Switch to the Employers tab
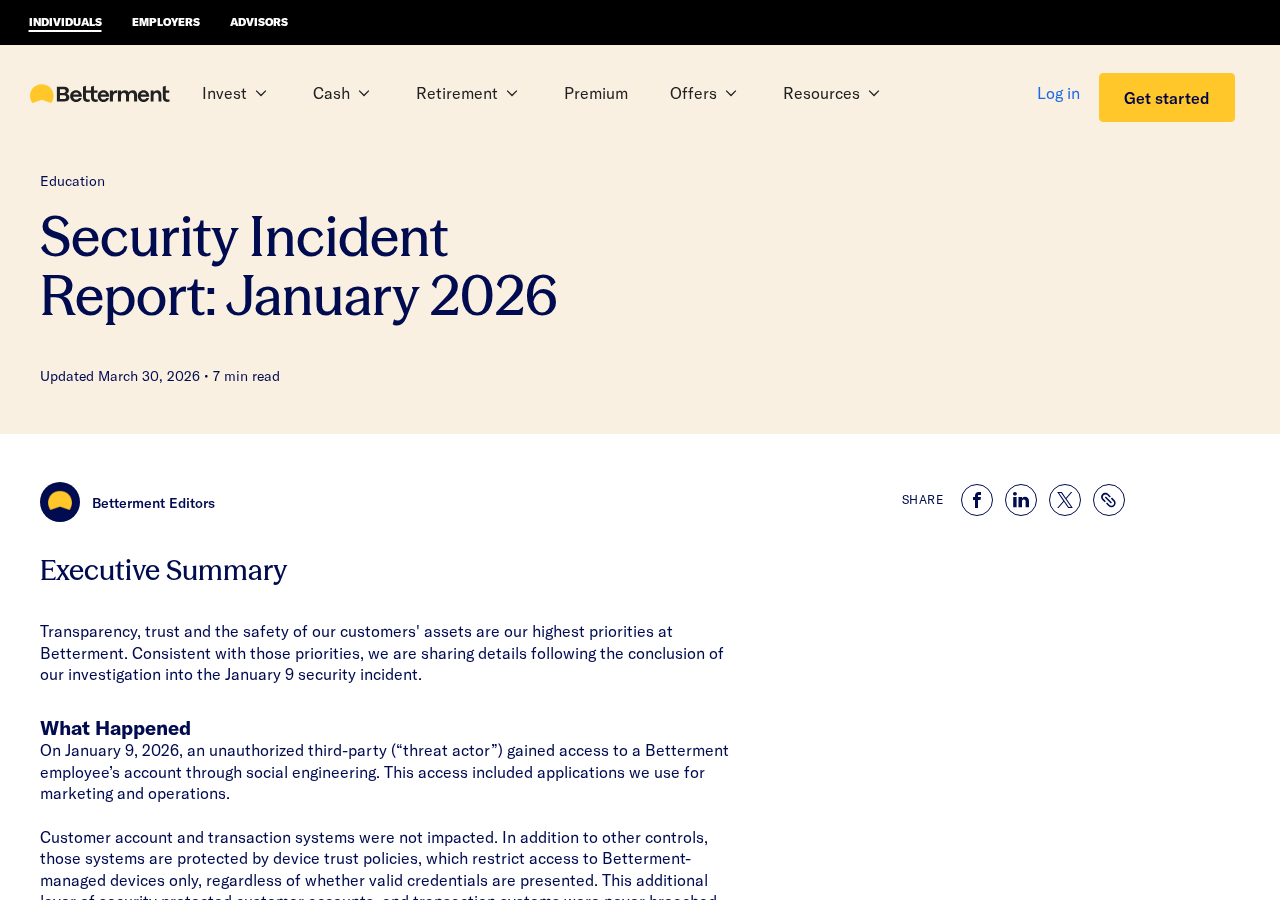 tap(166, 22)
